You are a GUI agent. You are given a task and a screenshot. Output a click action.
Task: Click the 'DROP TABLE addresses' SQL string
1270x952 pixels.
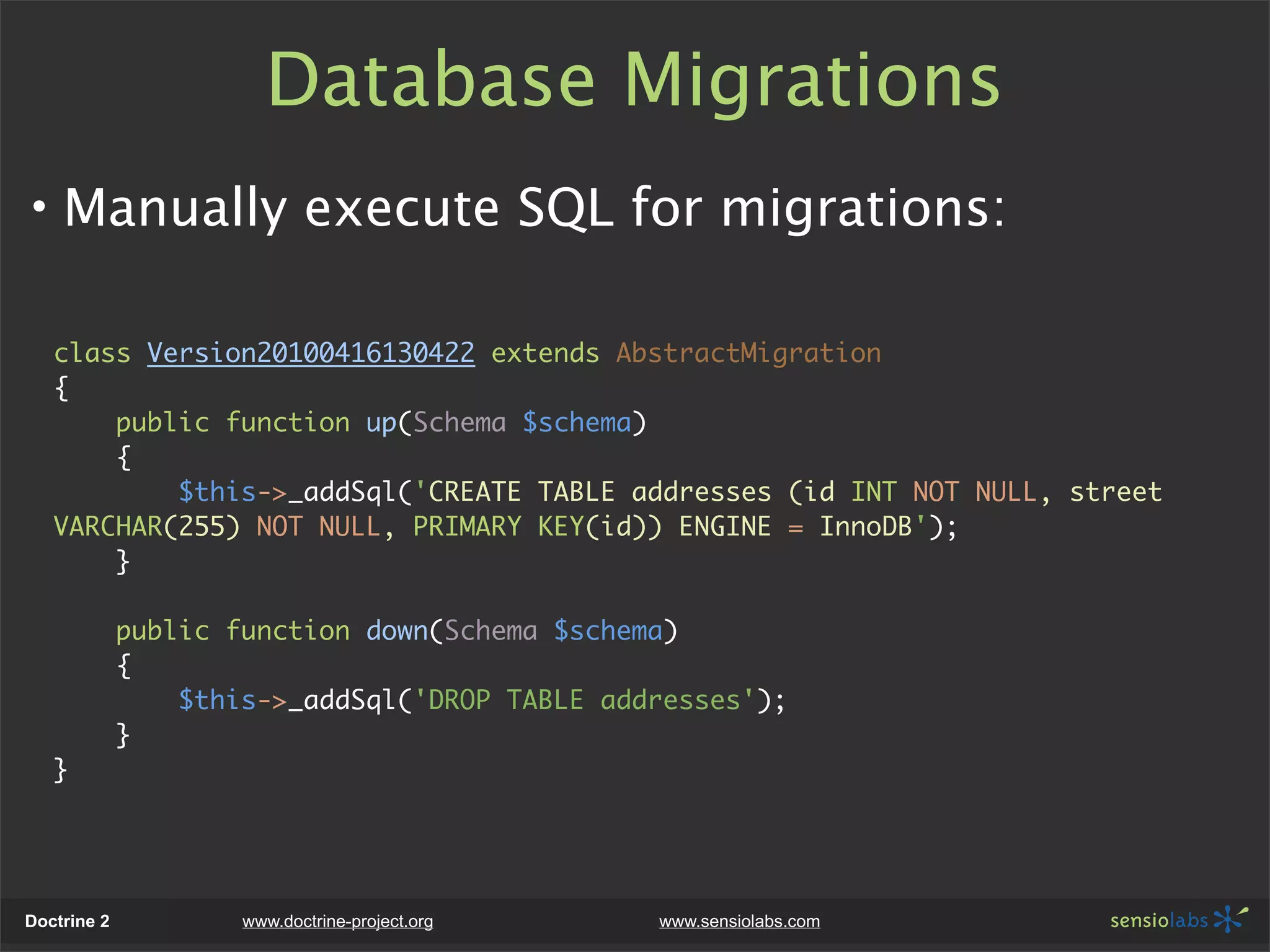pyautogui.click(x=584, y=700)
